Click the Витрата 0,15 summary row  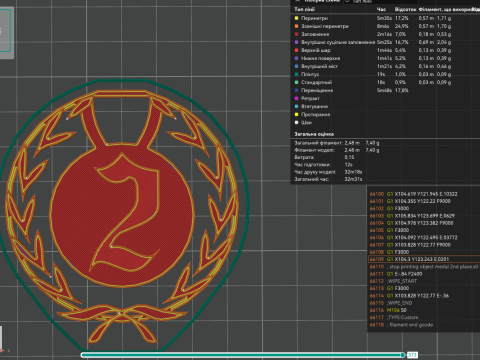click(x=324, y=157)
